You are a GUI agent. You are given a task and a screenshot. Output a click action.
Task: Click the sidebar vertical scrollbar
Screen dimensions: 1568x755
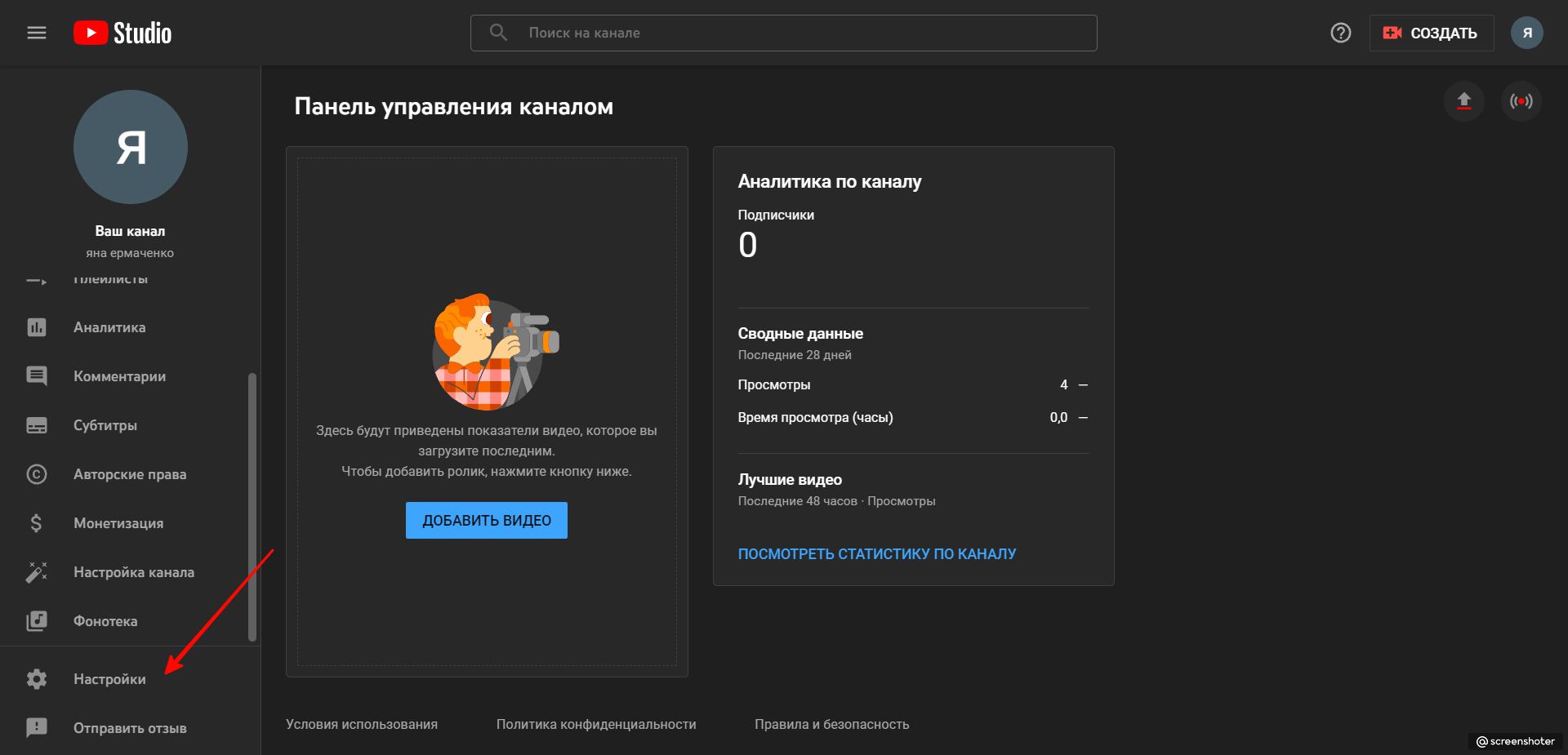[252, 506]
